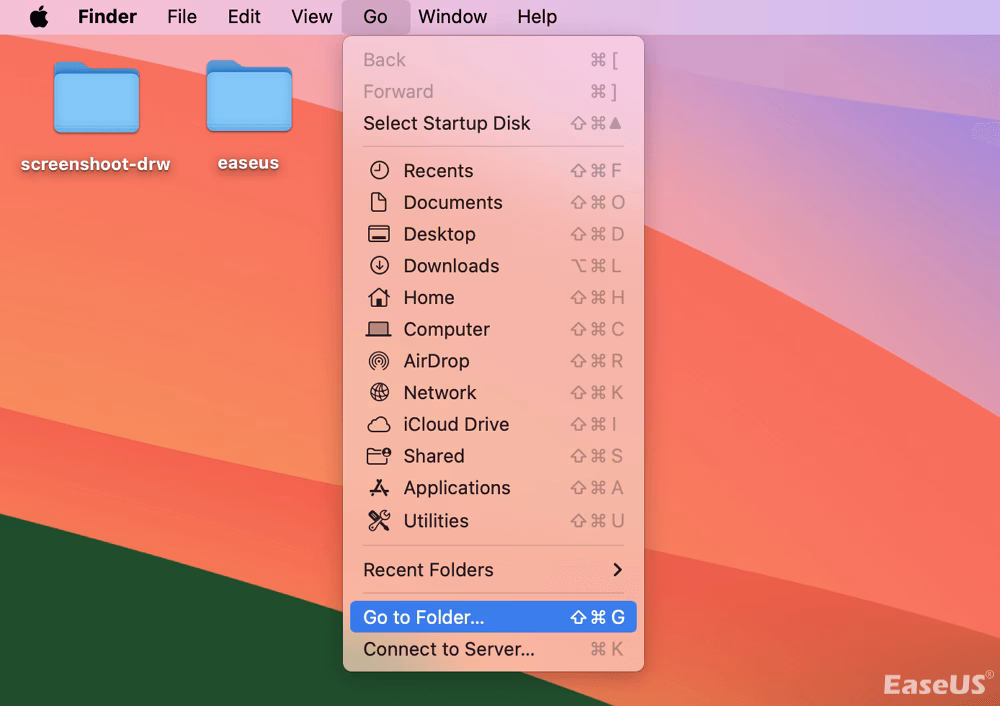Click the Documents page icon
This screenshot has width=1000, height=706.
[379, 202]
